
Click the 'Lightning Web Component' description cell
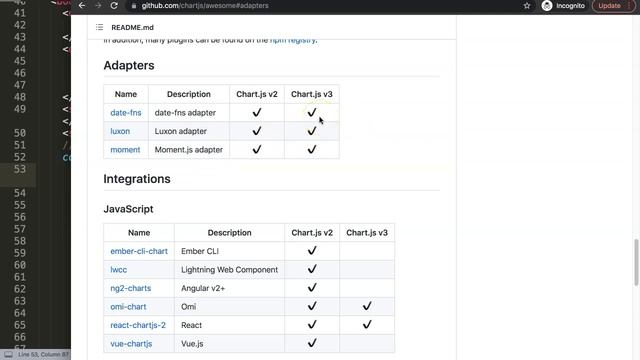(x=229, y=270)
